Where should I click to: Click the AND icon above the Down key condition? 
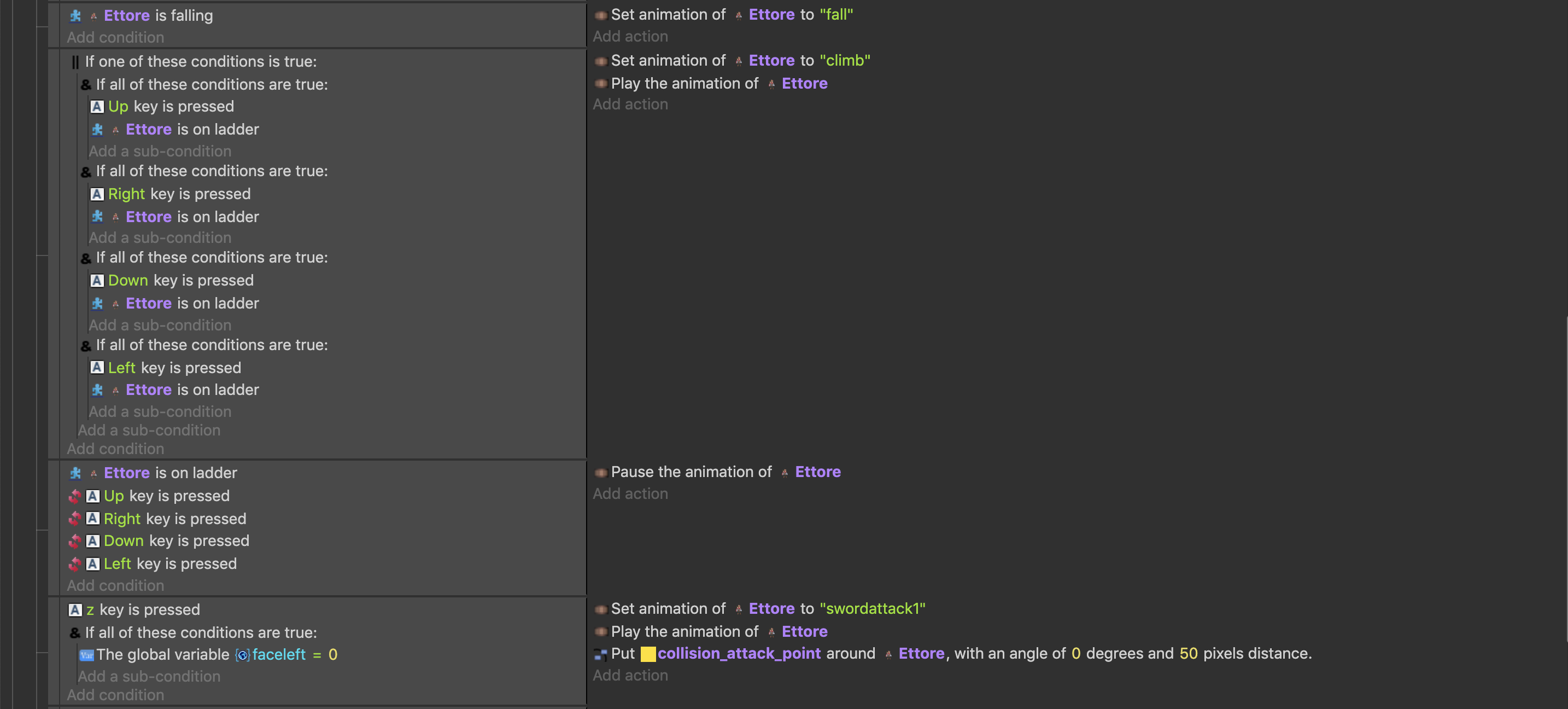[86, 258]
